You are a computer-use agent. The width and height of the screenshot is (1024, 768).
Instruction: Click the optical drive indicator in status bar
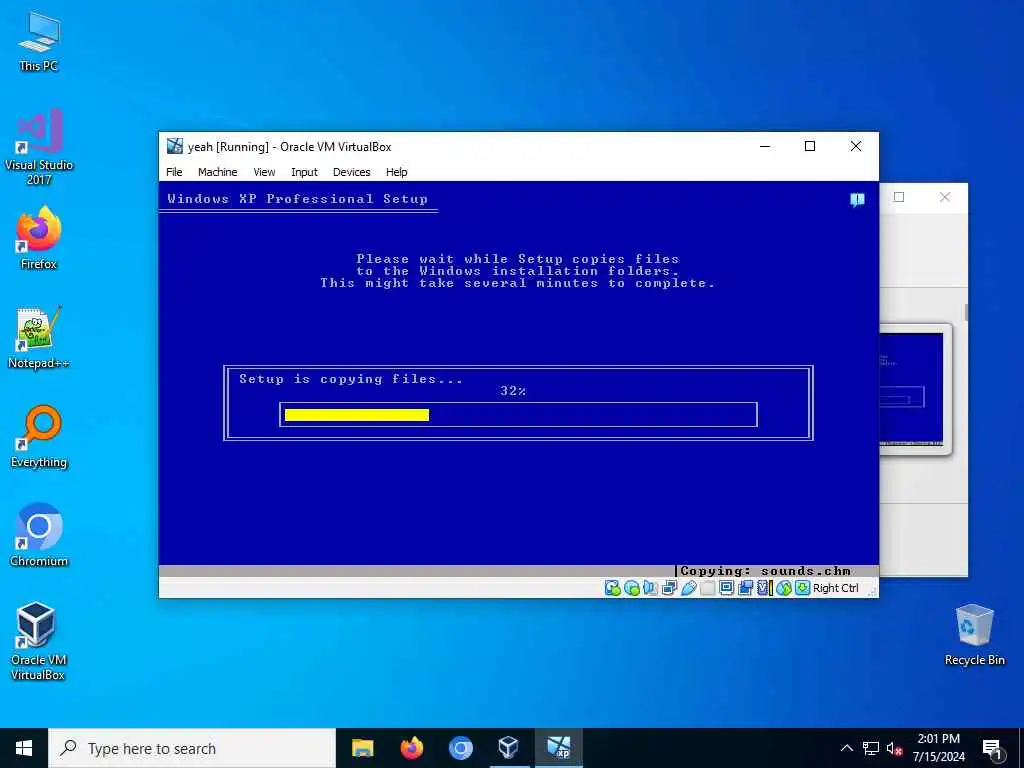click(632, 588)
